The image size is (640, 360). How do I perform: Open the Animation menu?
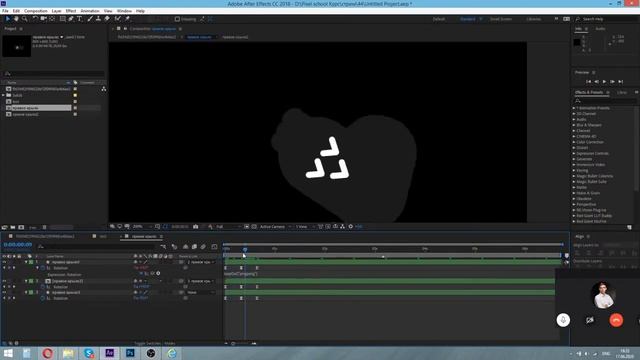[90, 11]
